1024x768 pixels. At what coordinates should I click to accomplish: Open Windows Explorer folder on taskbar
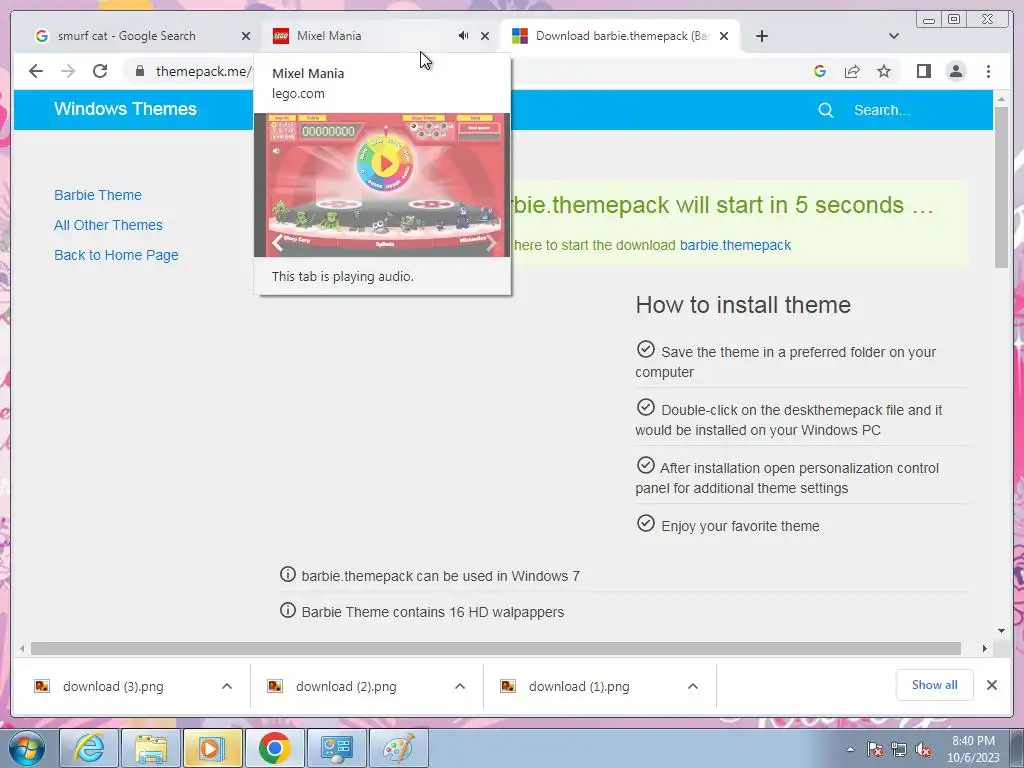click(x=151, y=748)
